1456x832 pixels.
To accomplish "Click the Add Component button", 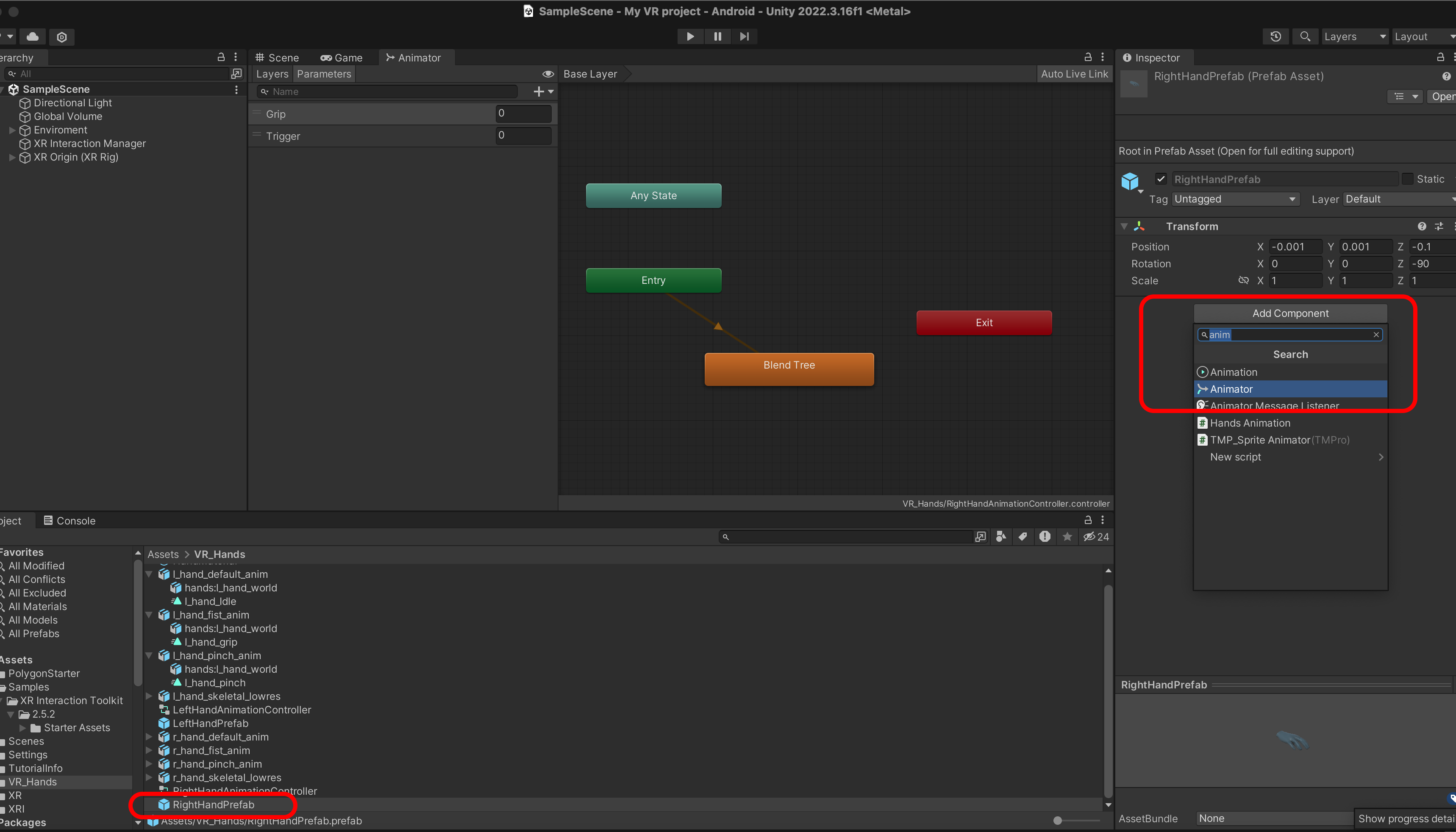I will click(1290, 313).
